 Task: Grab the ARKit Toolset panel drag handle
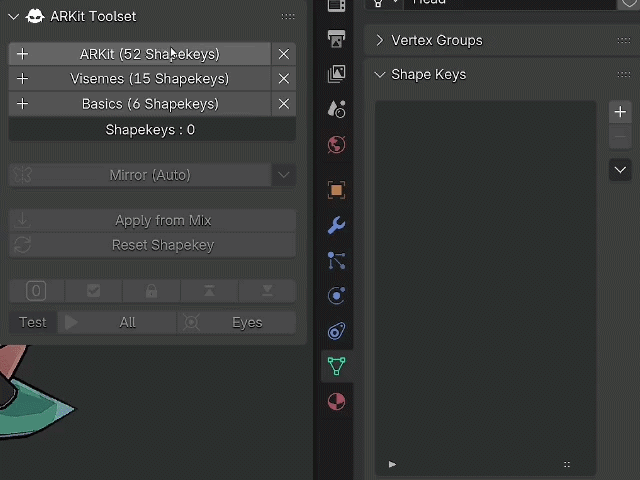point(288,17)
